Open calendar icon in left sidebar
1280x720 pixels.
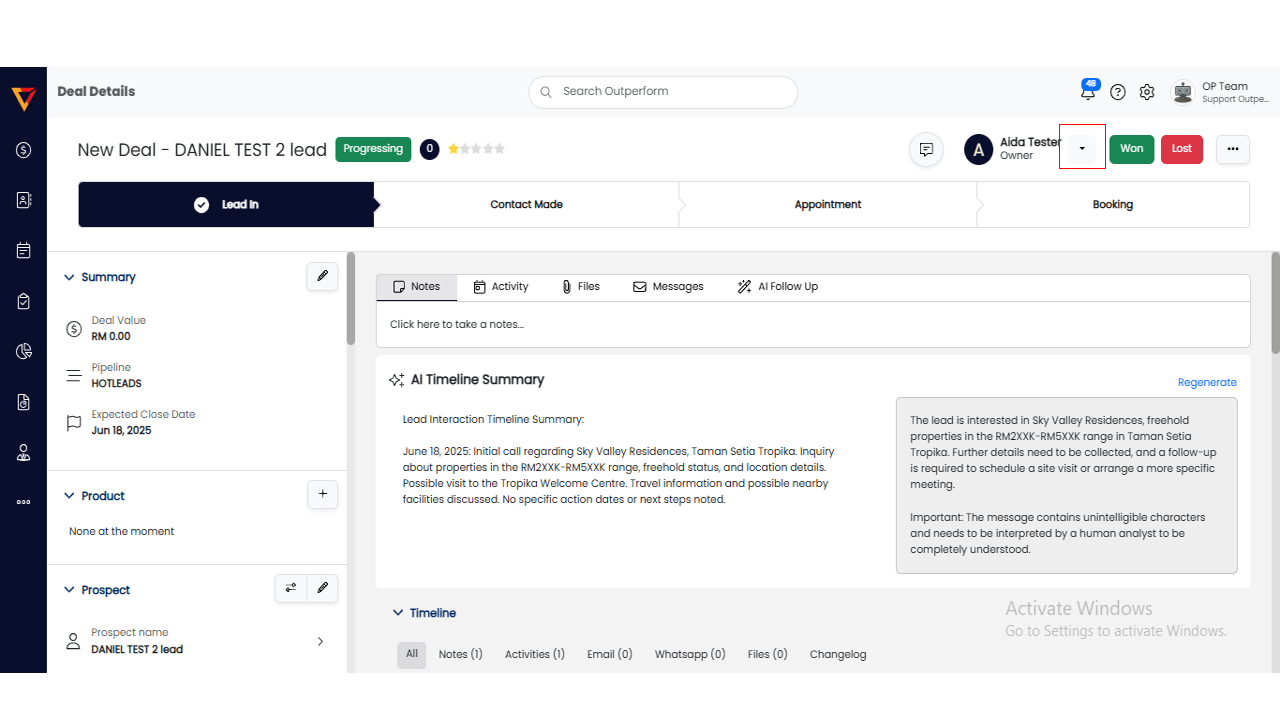coord(24,251)
